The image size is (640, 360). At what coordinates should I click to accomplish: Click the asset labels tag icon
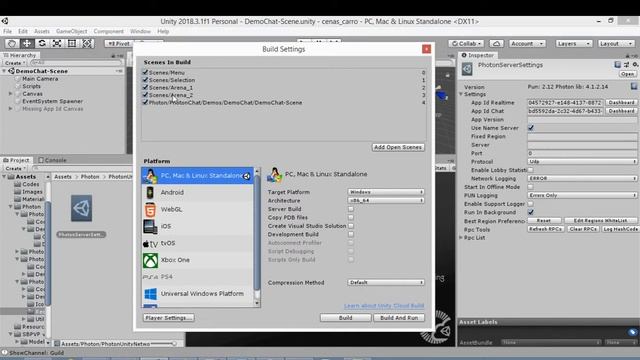[x=632, y=332]
